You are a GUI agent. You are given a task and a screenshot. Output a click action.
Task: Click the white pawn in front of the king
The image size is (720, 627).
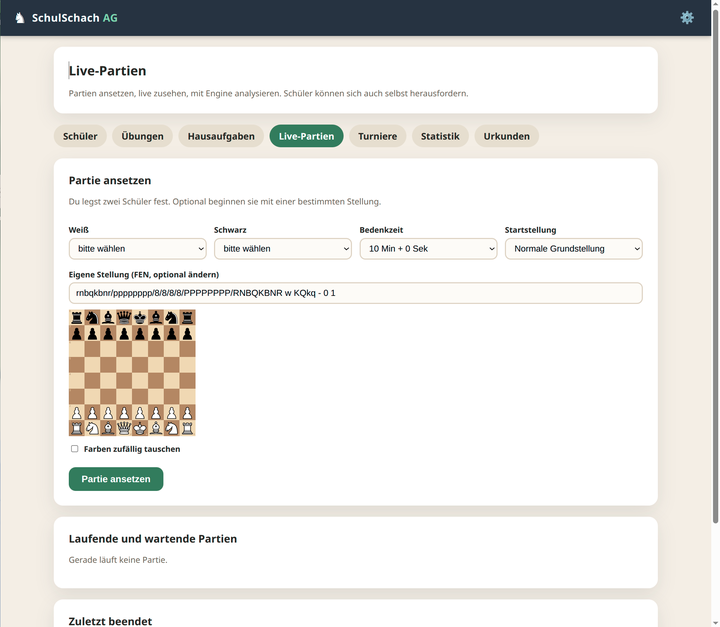(x=140, y=412)
